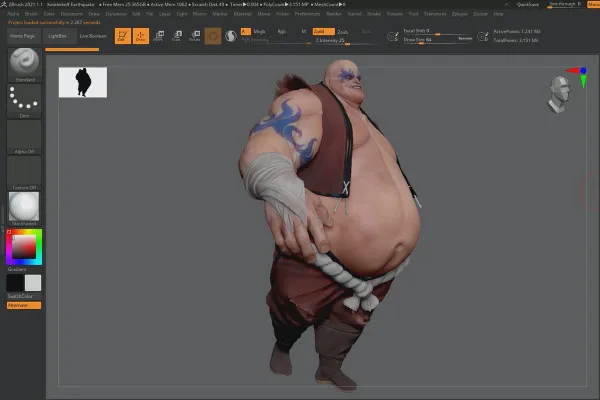This screenshot has width=600, height=400.
Task: Toggle the Gizmo 3D sphere icon
Action: click(x=213, y=36)
